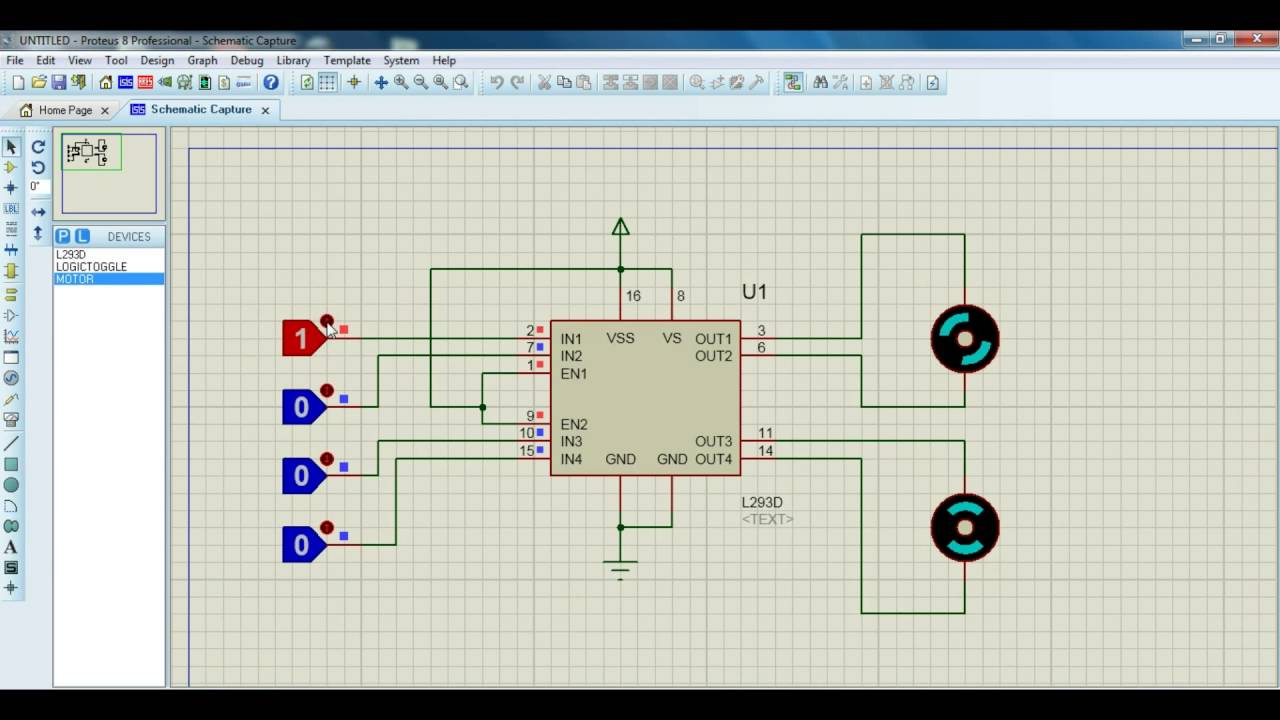Select LOGICTOGGLE in the devices list
Screen dimensions: 1280x720
coord(109,267)
